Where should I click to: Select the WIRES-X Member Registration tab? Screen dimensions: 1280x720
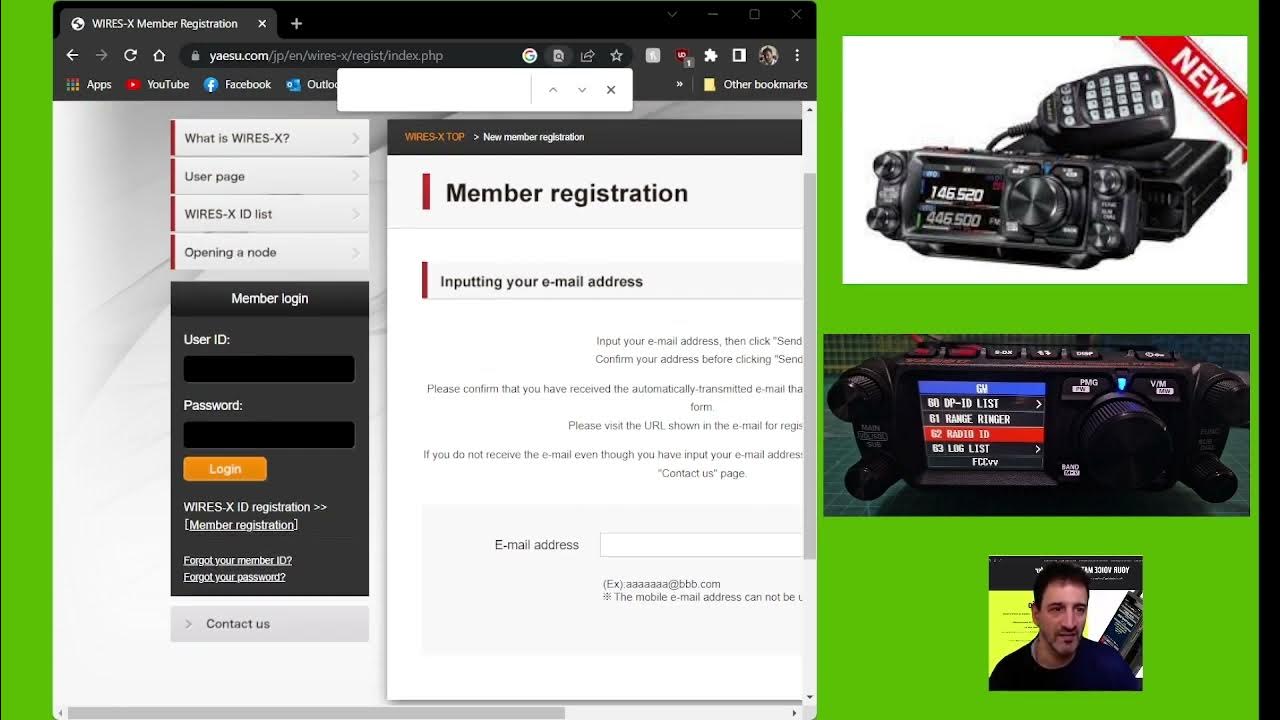tap(168, 24)
